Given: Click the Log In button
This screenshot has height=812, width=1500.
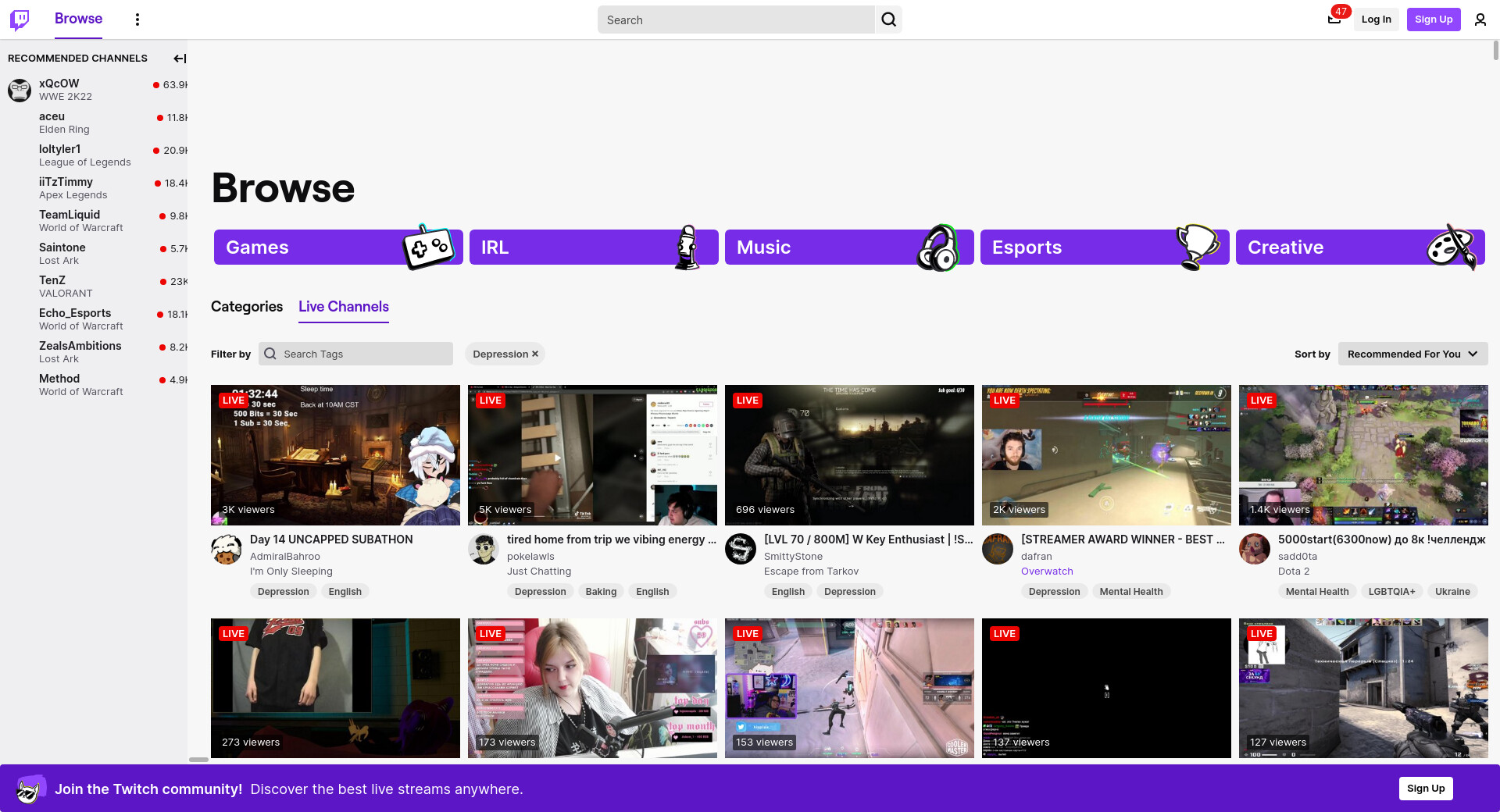Looking at the screenshot, I should pyautogui.click(x=1376, y=20).
